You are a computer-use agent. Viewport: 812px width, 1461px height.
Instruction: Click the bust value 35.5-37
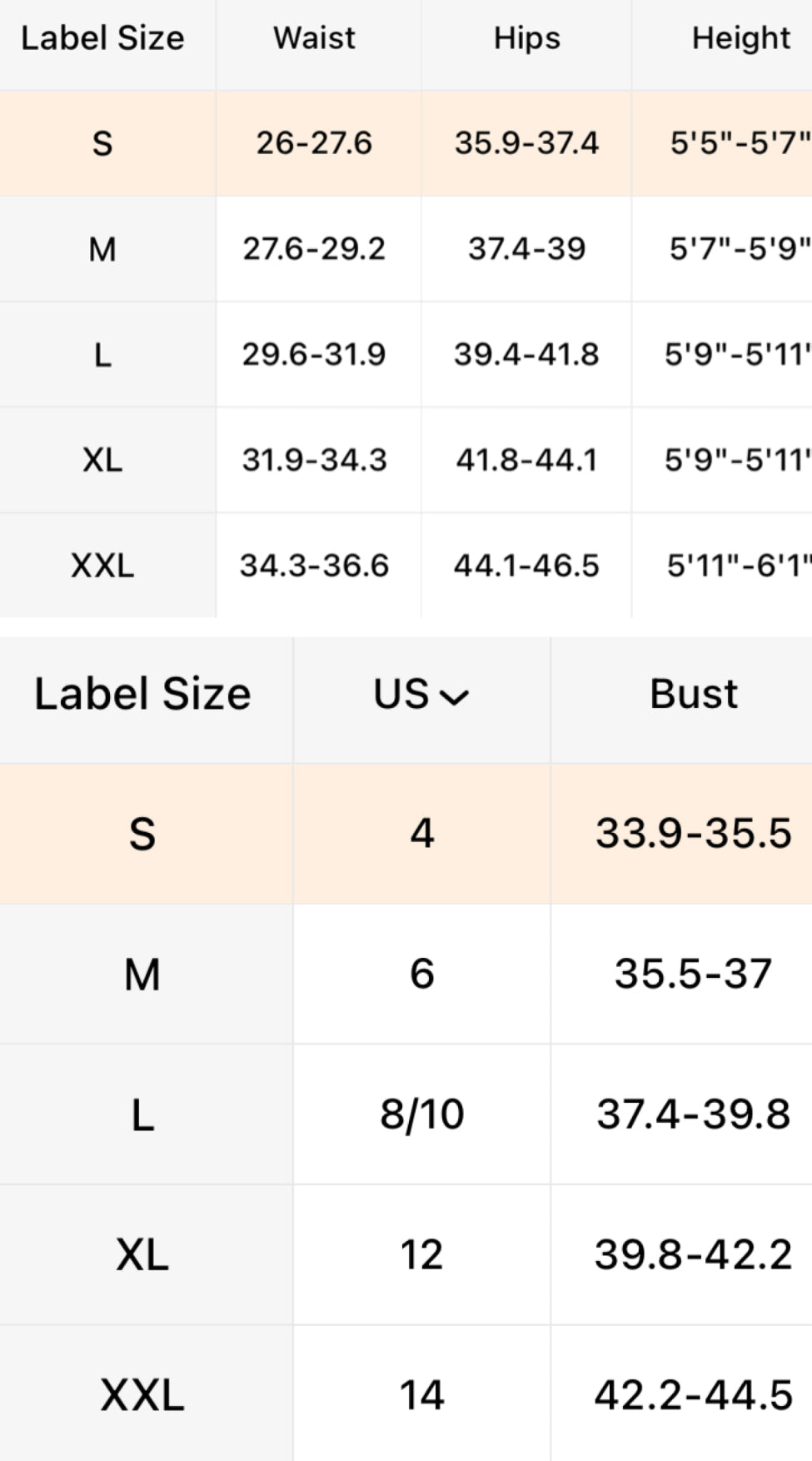693,974
